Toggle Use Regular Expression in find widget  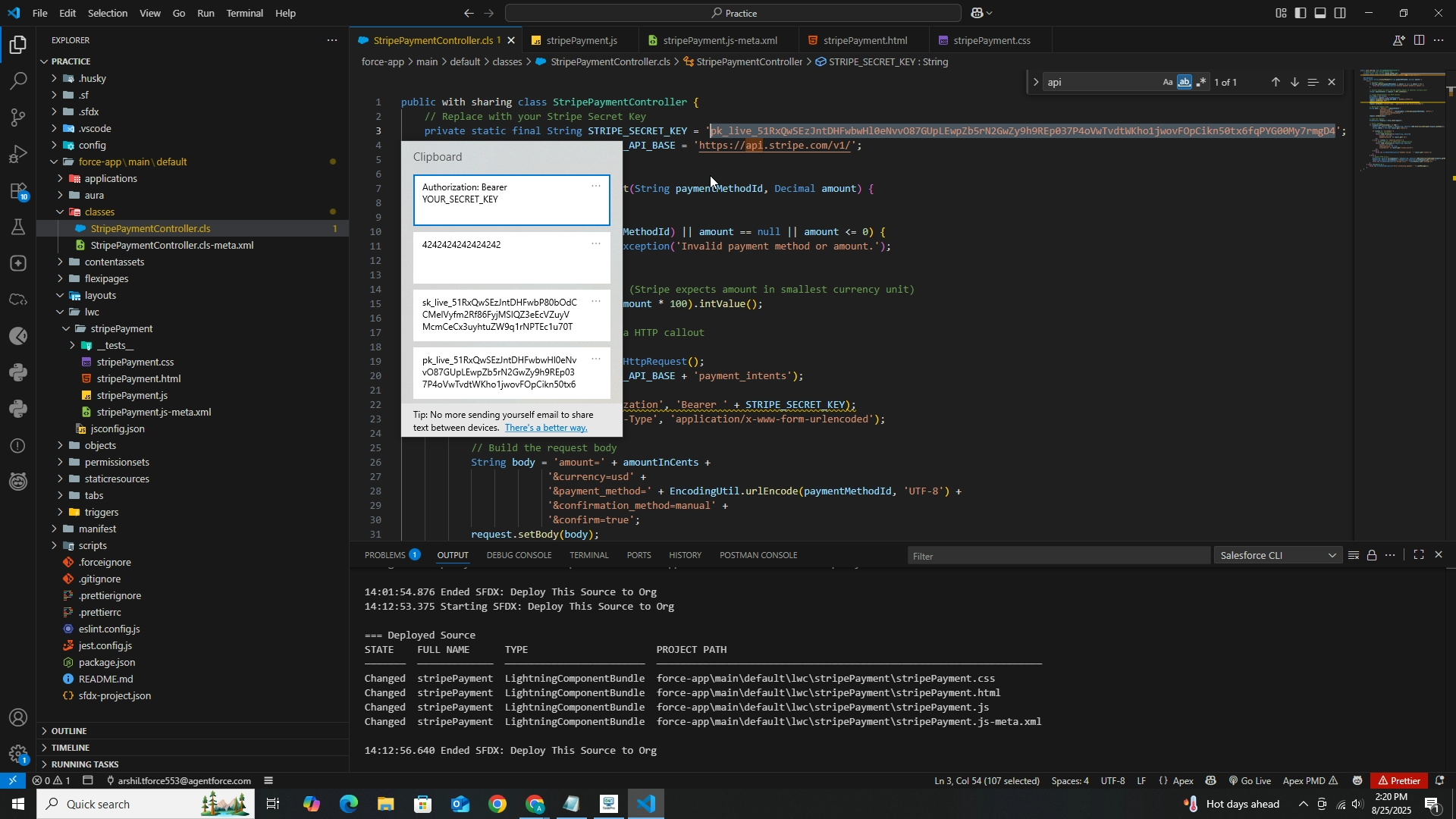pyautogui.click(x=1201, y=83)
